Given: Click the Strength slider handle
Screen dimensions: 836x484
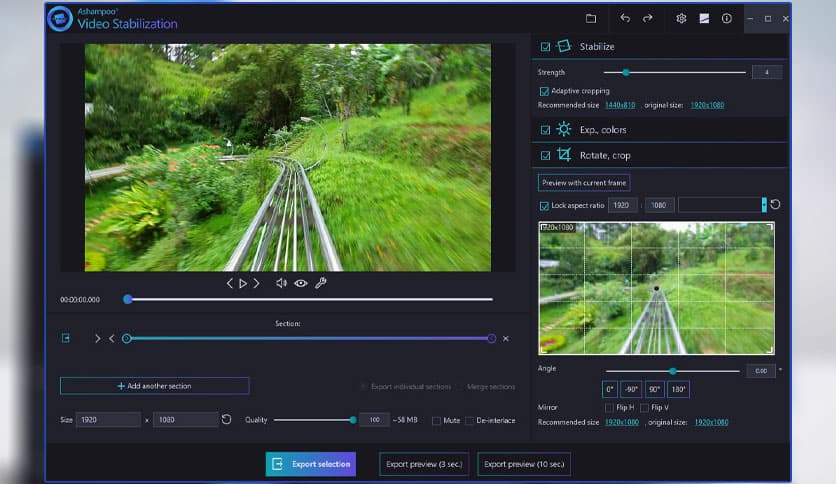Looking at the screenshot, I should click(626, 72).
